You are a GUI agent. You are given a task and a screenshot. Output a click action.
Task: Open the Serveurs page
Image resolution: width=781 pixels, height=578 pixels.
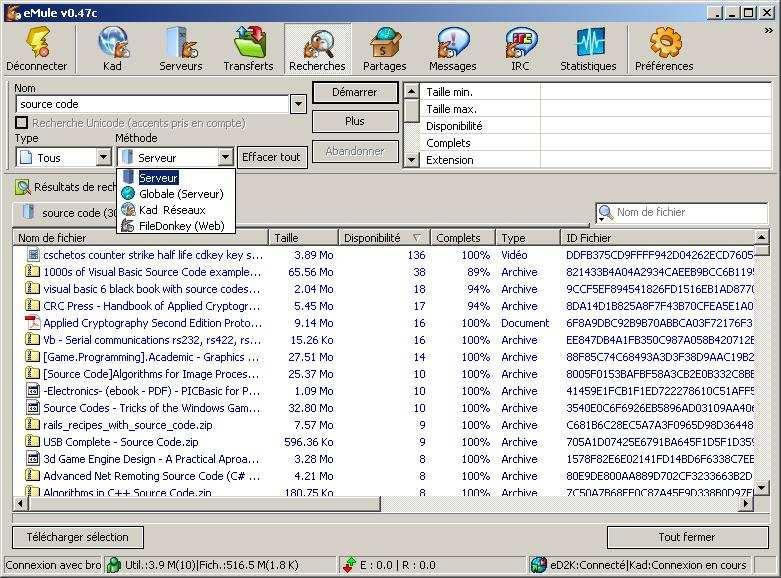coord(180,48)
